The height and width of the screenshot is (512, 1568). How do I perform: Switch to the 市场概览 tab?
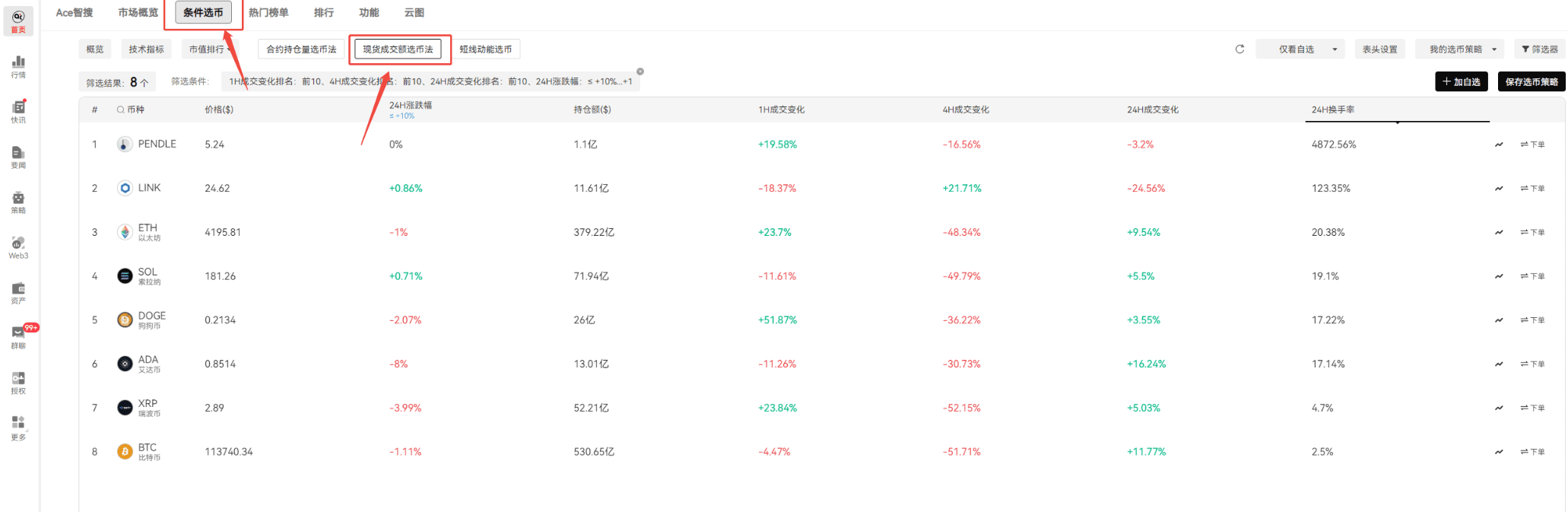pyautogui.click(x=138, y=13)
